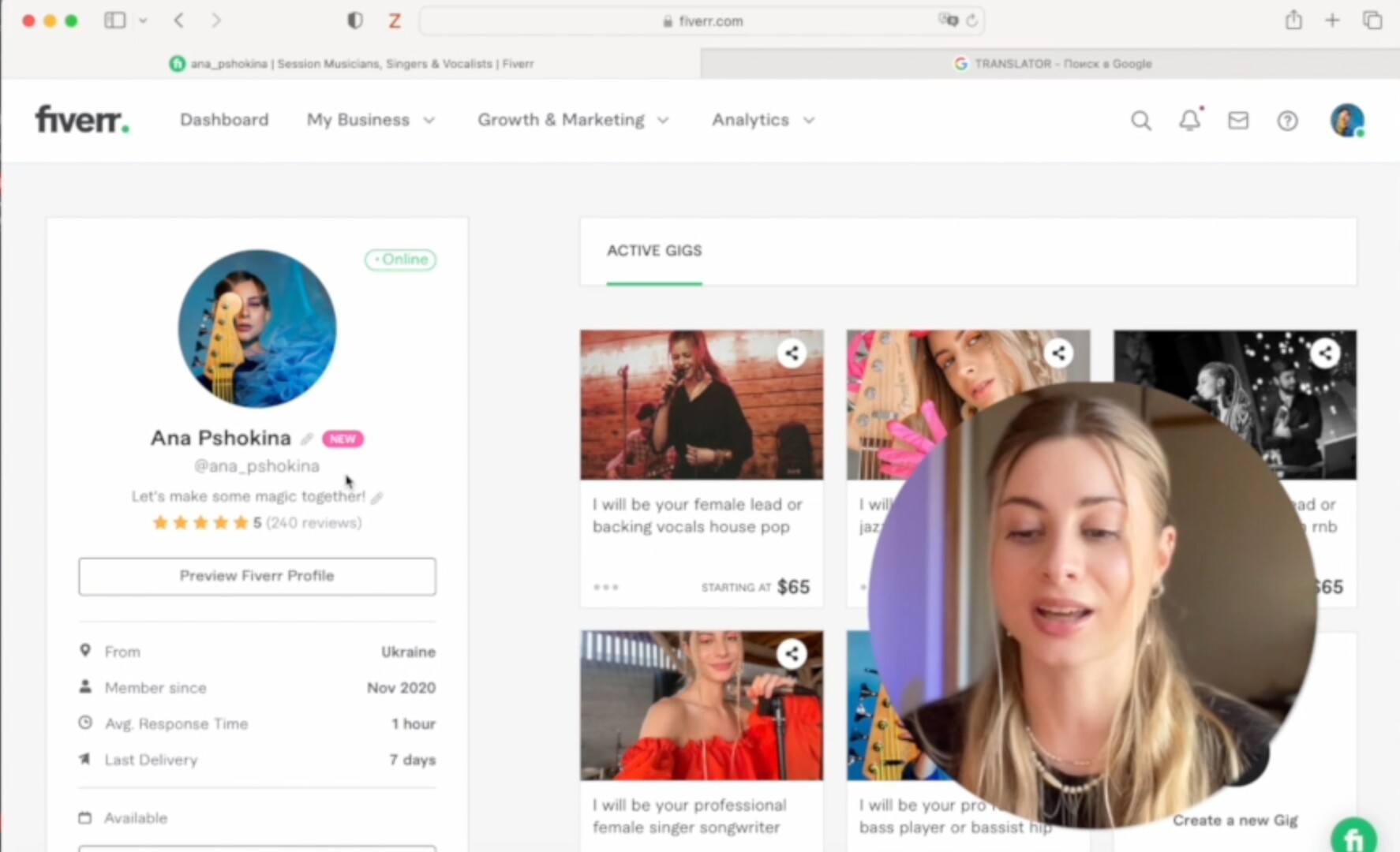This screenshot has width=1400, height=852.
Task: Expand the sidebar options chevron in Safari
Action: coord(143,21)
